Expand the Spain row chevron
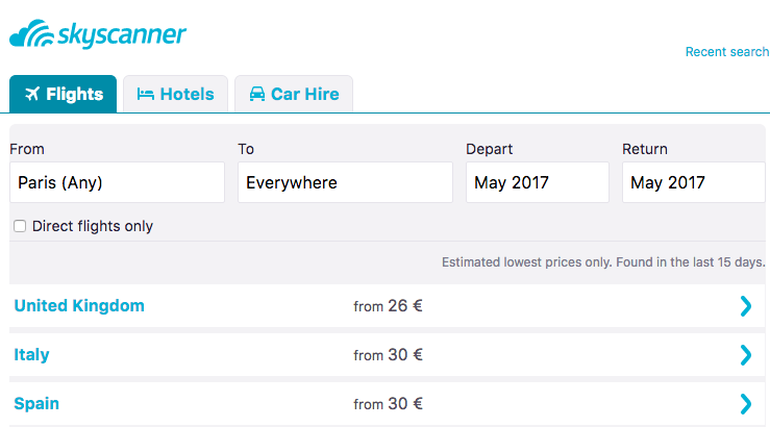Screen dimensions: 770x427 click(745, 404)
